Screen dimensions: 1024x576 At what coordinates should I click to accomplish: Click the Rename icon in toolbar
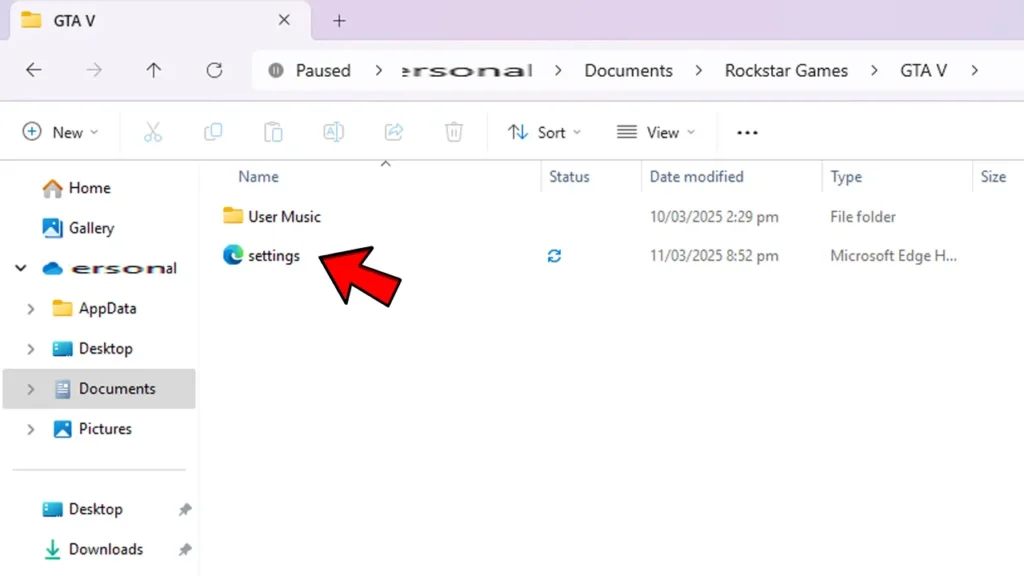click(x=333, y=132)
